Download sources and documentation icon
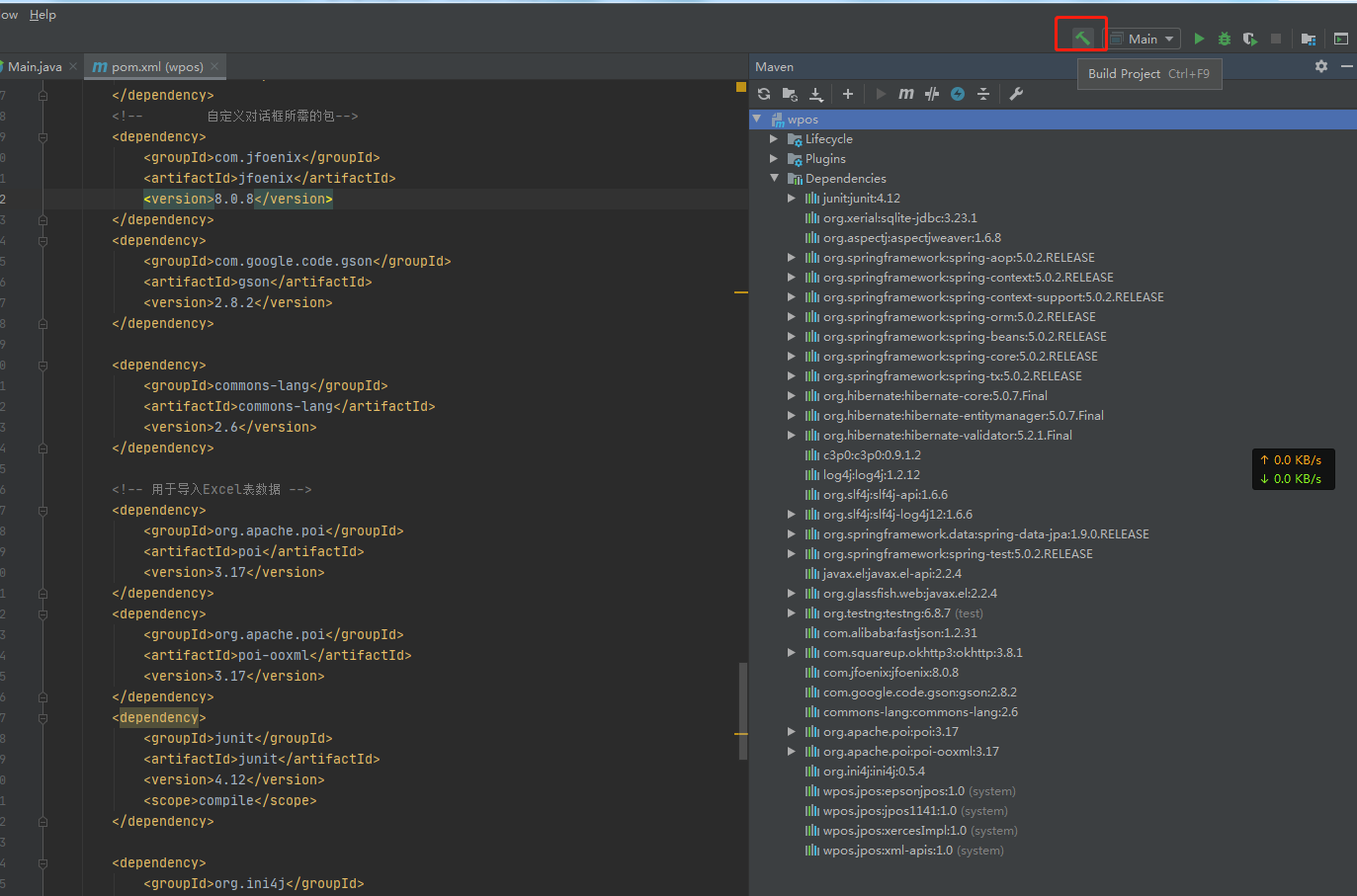This screenshot has width=1357, height=896. pyautogui.click(x=816, y=94)
